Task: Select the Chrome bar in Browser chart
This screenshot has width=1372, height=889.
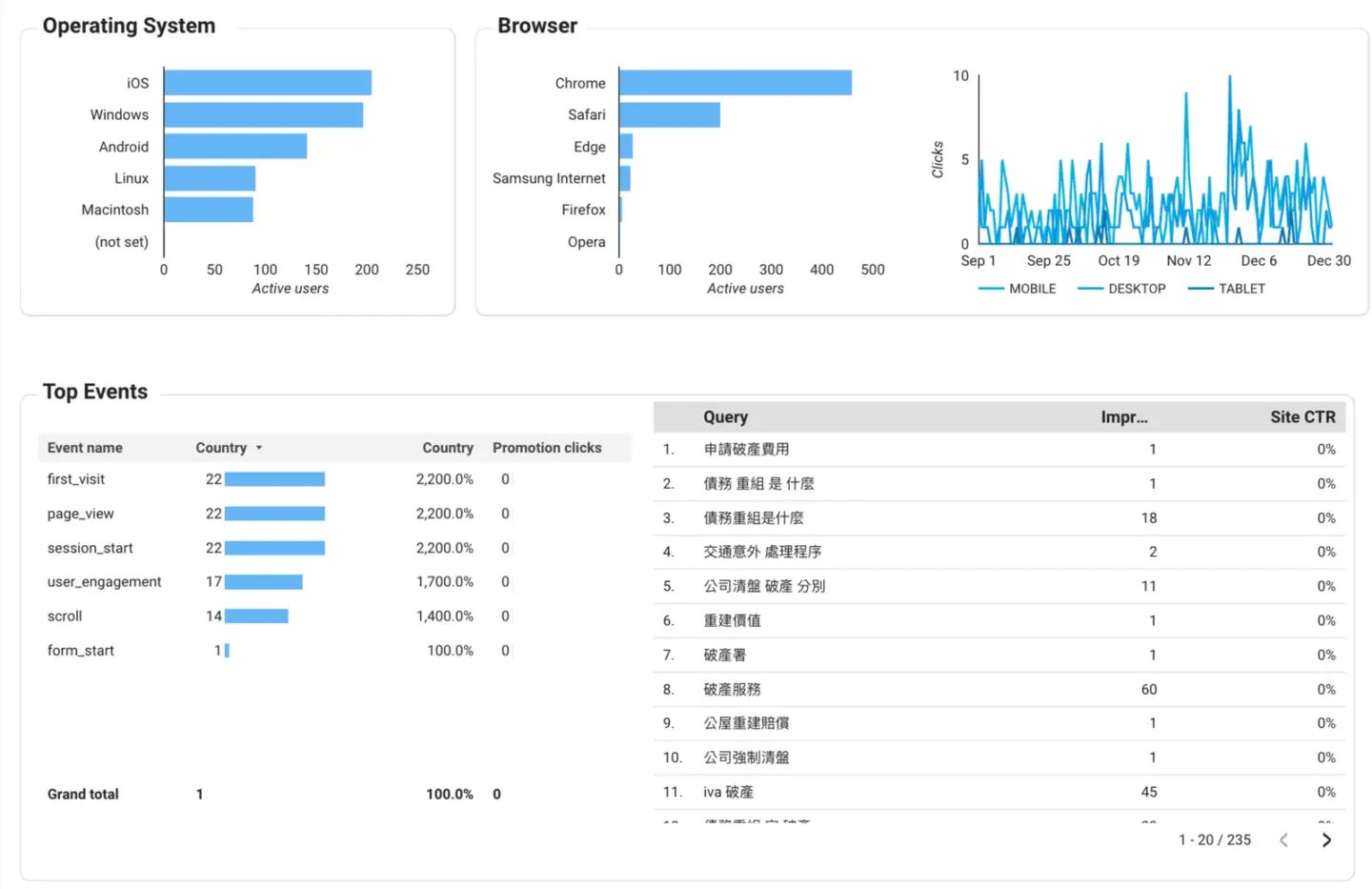Action: coord(735,83)
